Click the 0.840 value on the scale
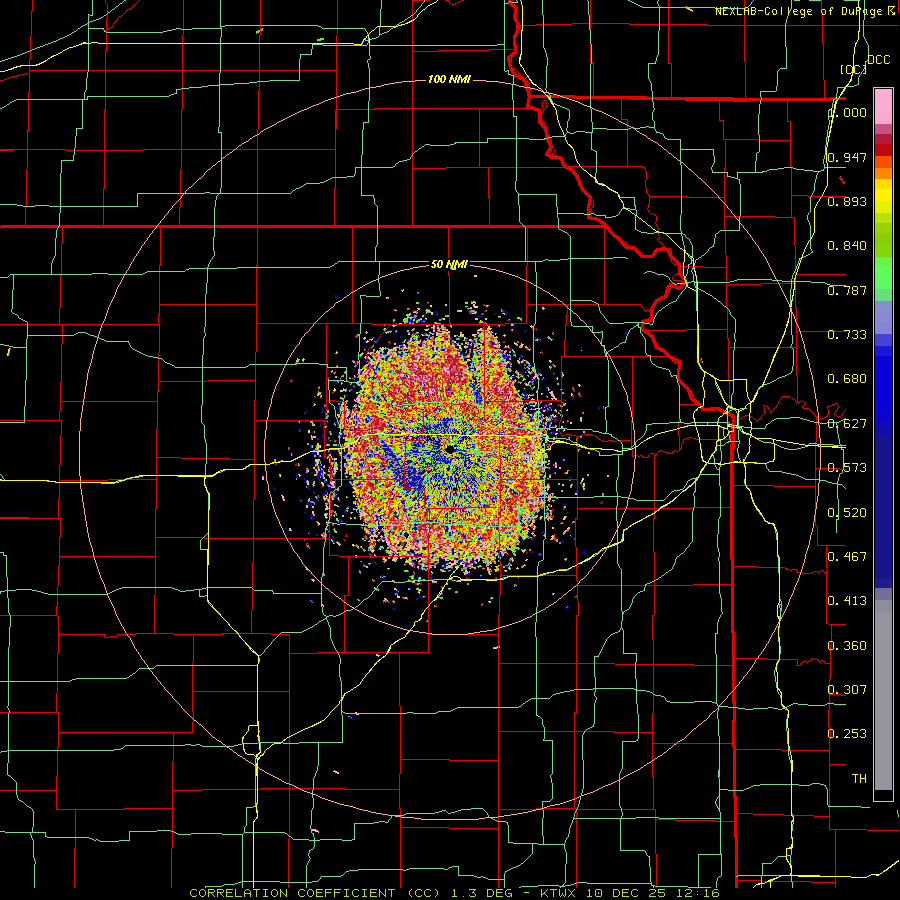The image size is (900, 900). click(x=847, y=245)
